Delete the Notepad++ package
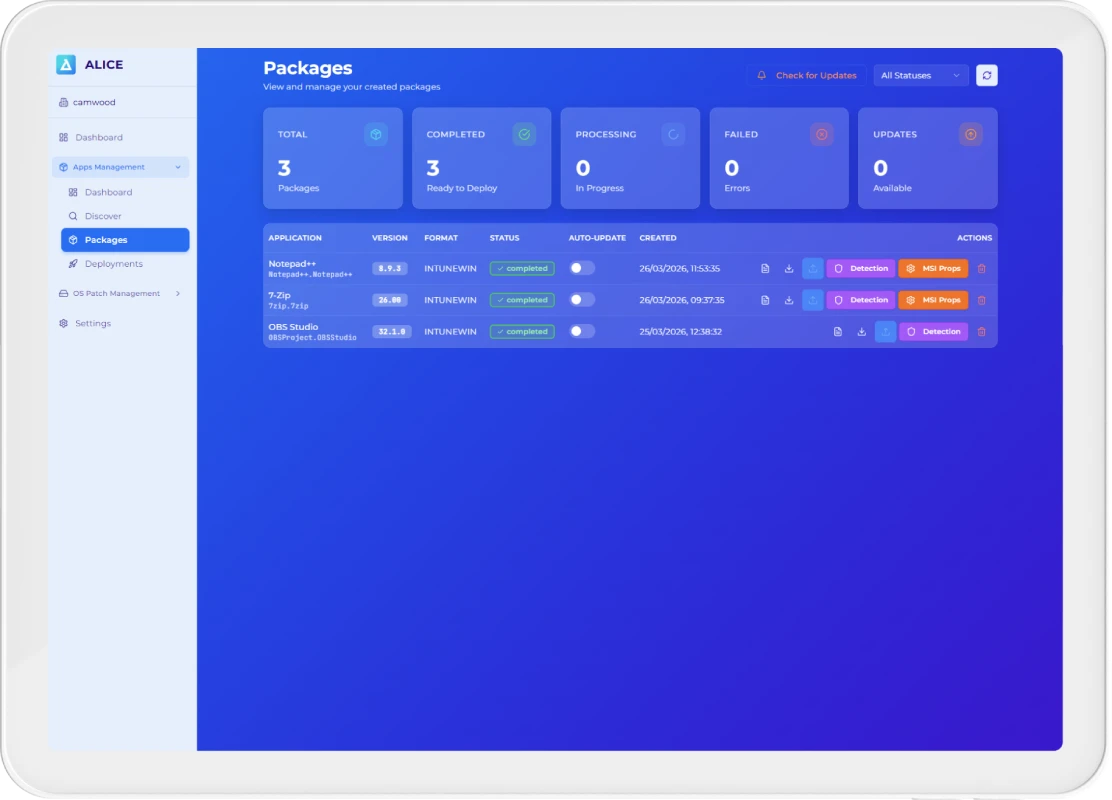1112x800 pixels. [981, 269]
